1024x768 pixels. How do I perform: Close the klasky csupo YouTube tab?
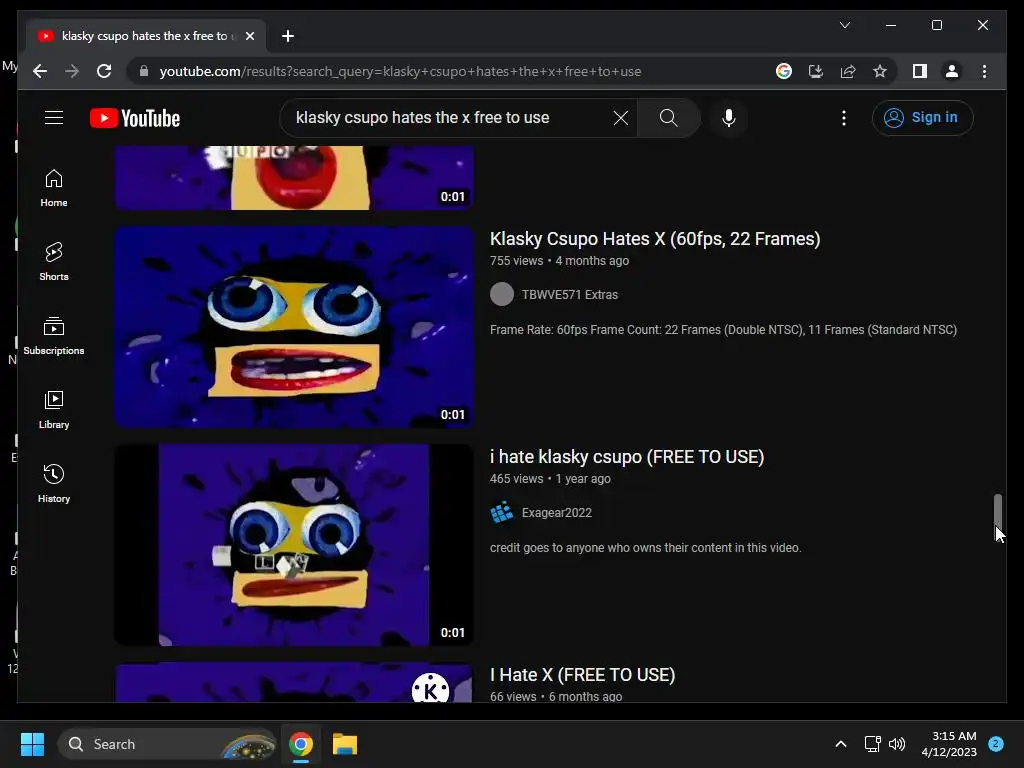coord(249,36)
